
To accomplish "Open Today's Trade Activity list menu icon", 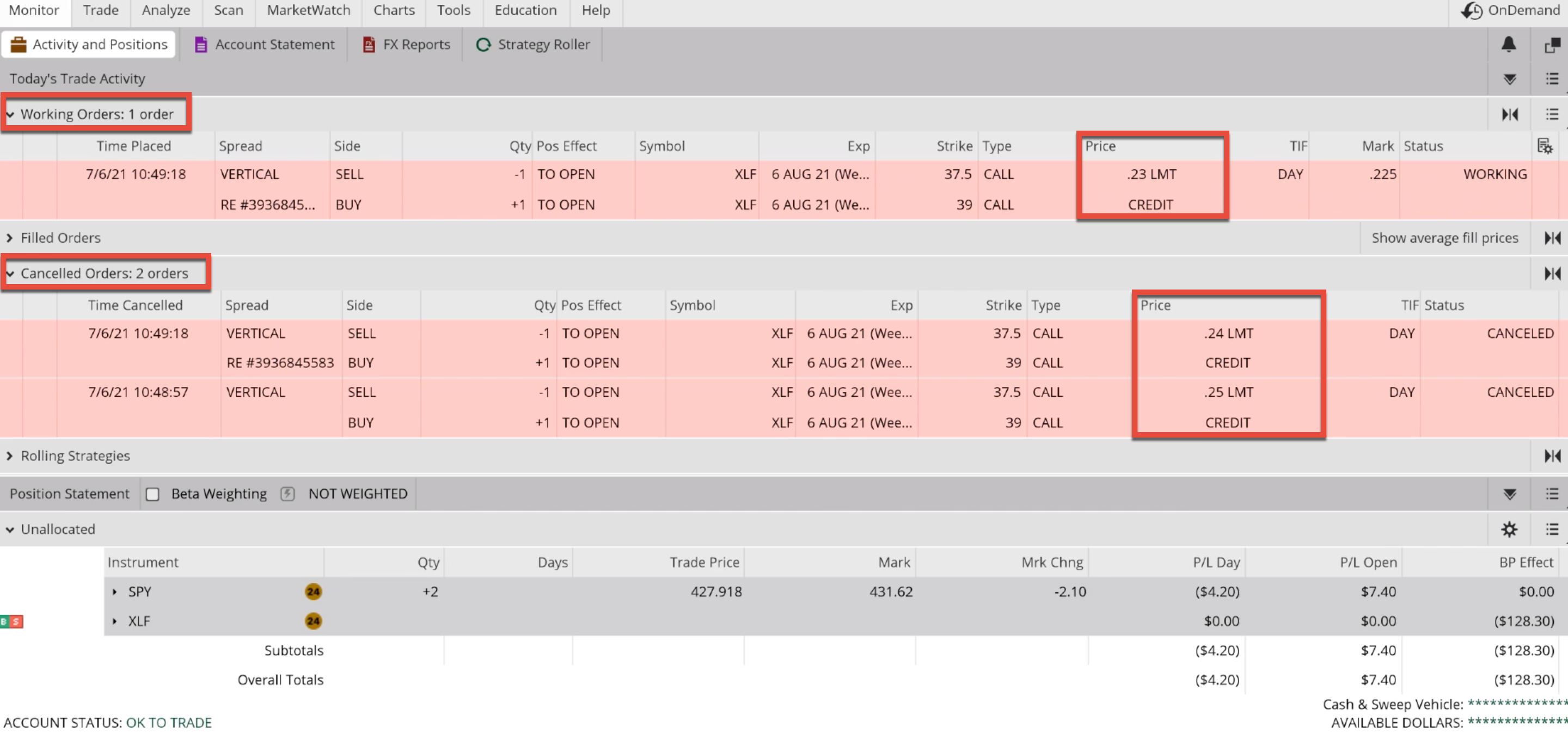I will pos(1552,79).
